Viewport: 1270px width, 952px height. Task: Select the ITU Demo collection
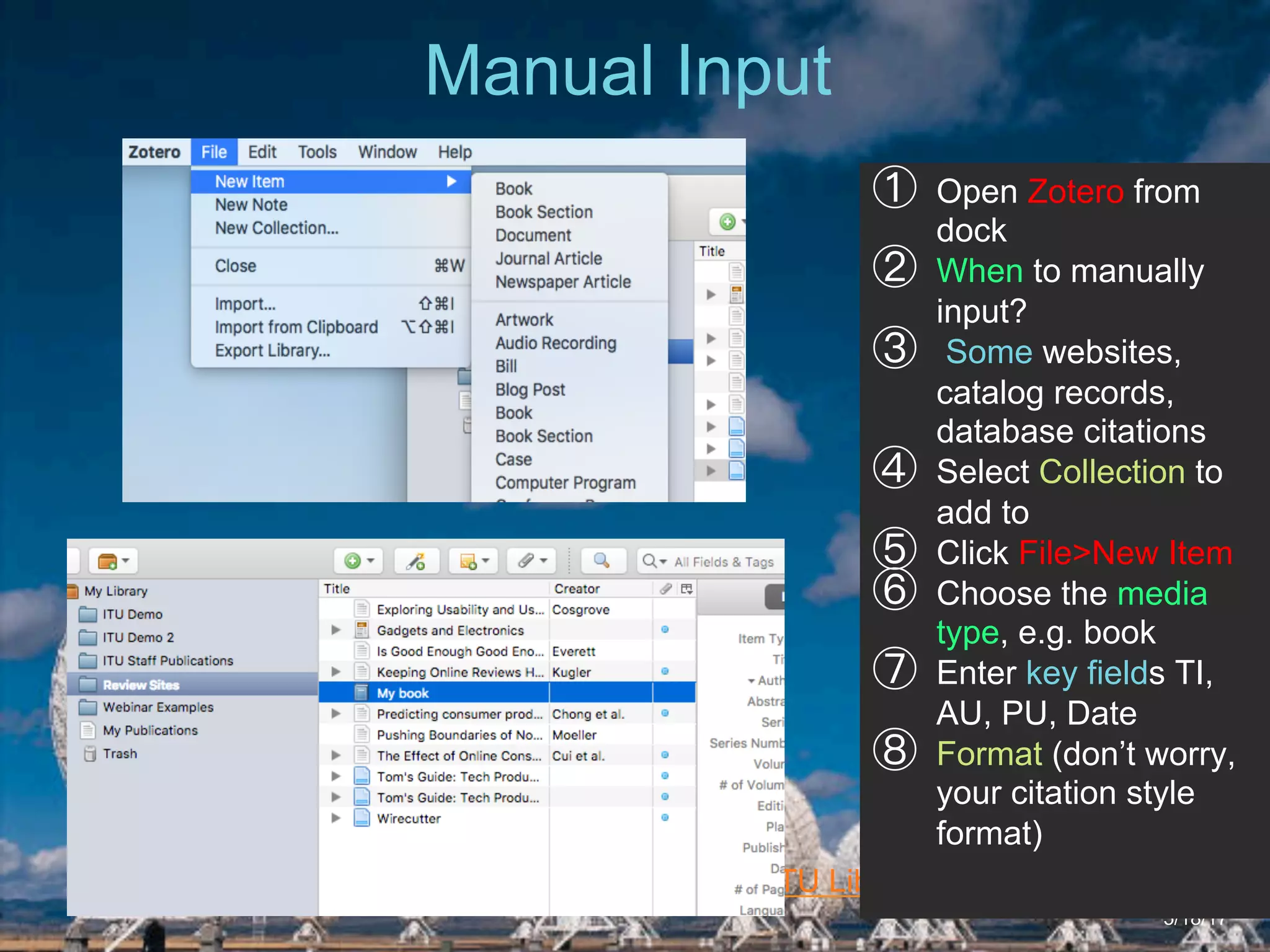pos(133,614)
